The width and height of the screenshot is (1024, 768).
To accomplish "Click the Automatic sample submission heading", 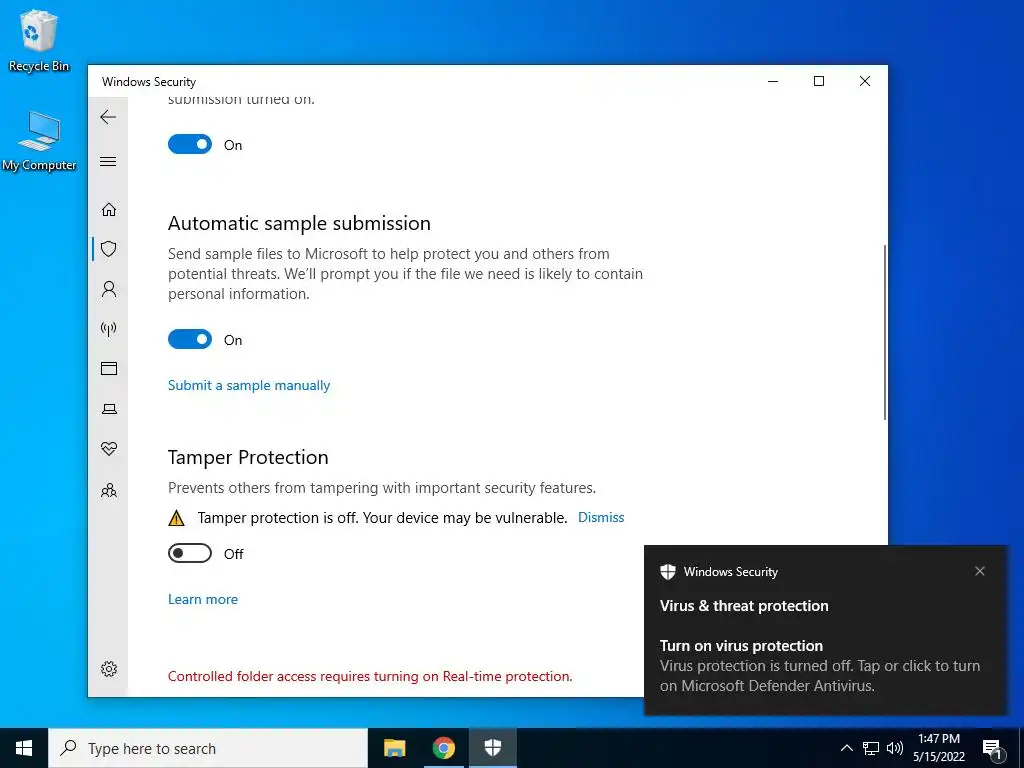I will click(x=299, y=223).
